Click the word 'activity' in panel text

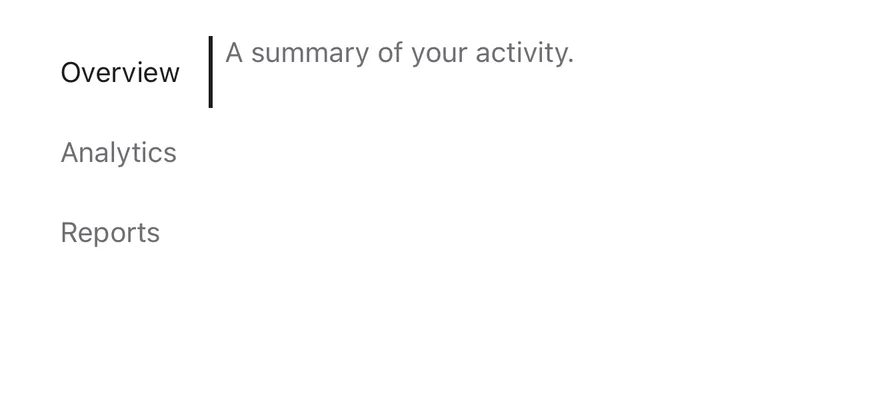(x=522, y=54)
